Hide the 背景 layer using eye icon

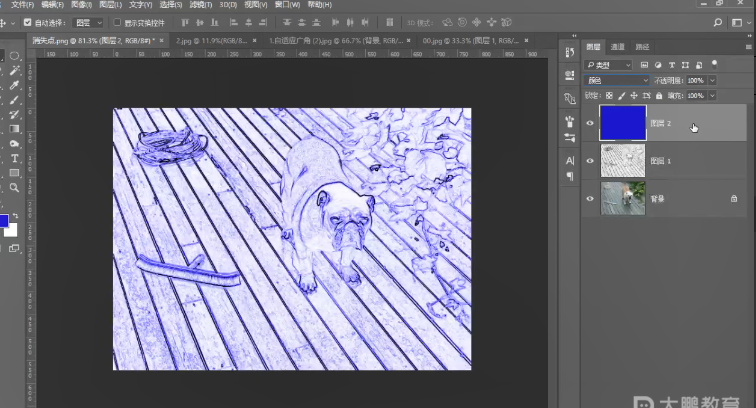tap(590, 198)
